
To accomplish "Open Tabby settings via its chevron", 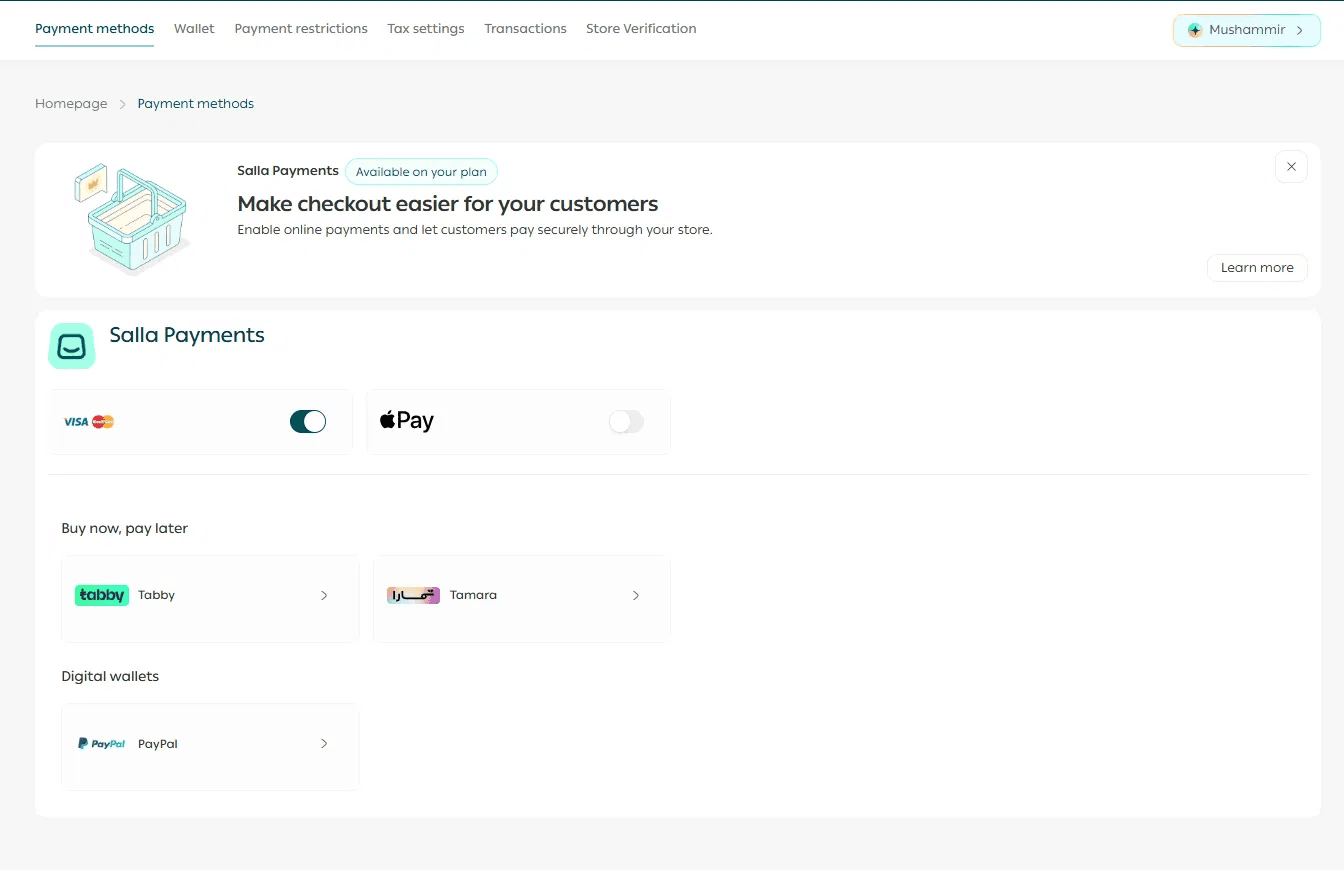I will [x=324, y=596].
